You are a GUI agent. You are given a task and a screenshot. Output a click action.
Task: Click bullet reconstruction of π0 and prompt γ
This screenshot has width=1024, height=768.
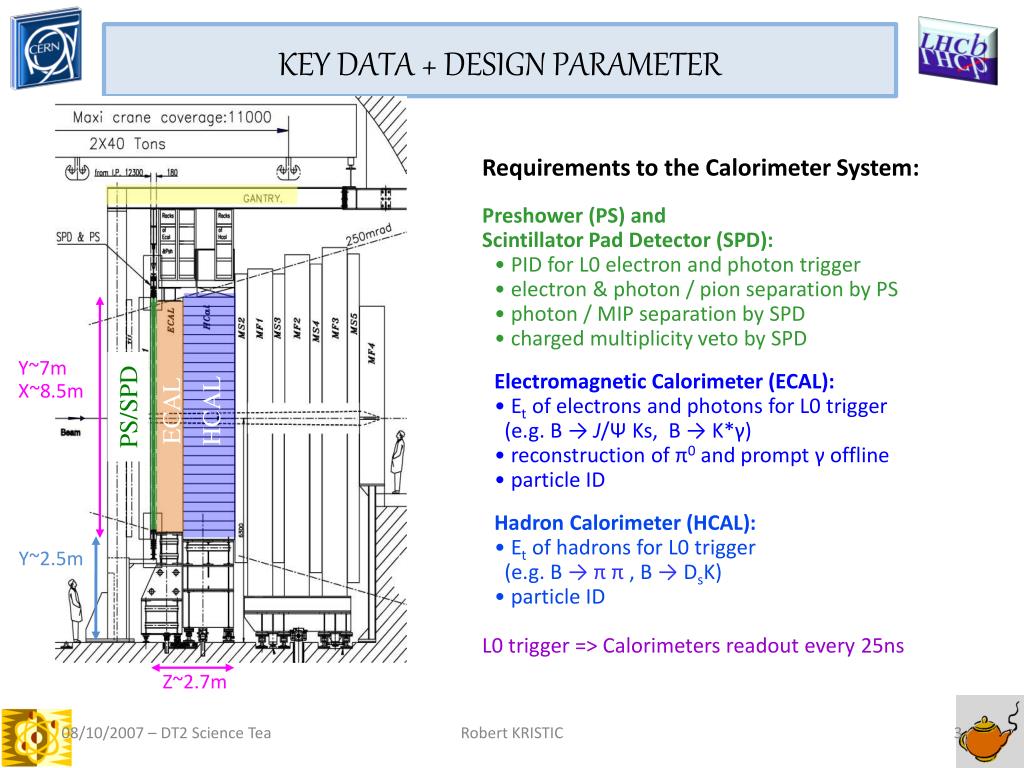[x=692, y=455]
